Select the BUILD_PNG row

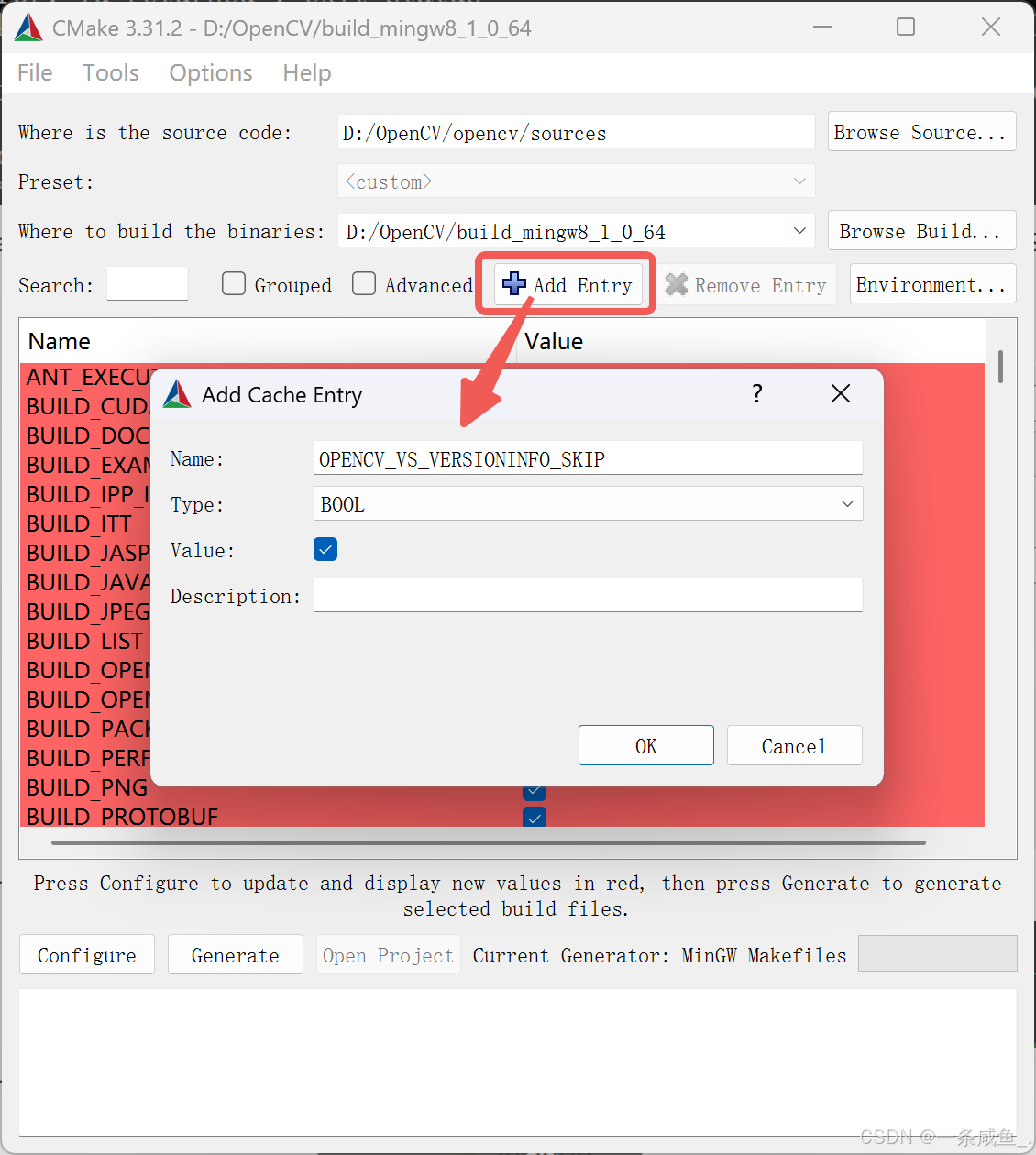tap(84, 787)
